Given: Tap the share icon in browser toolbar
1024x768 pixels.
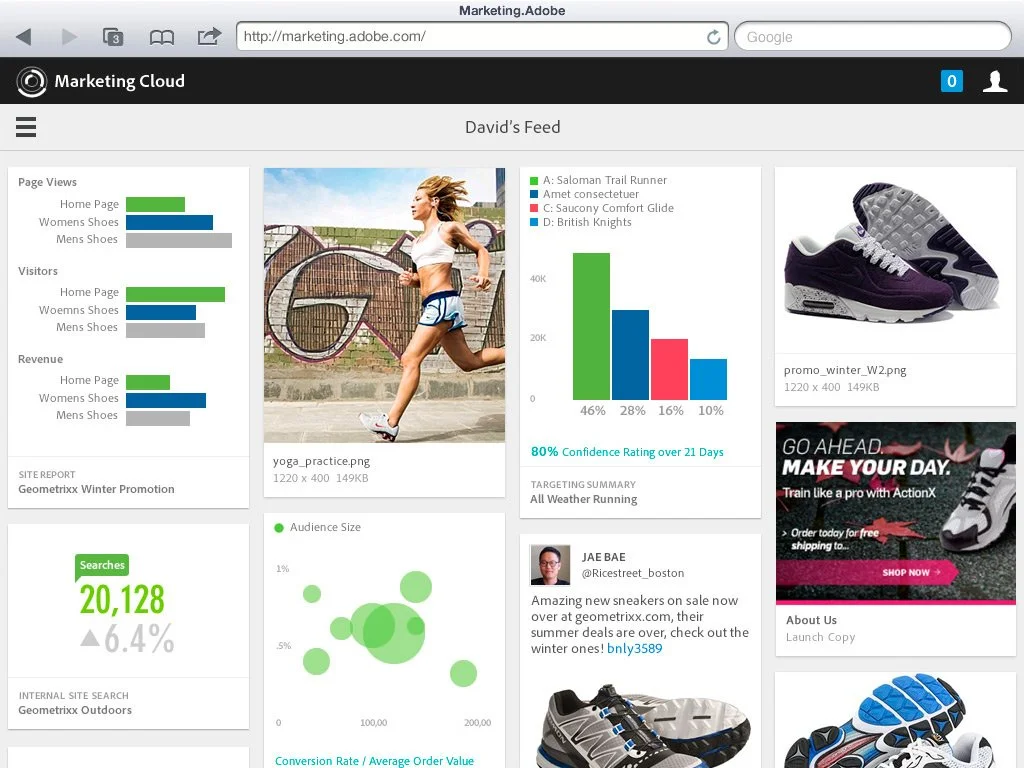Looking at the screenshot, I should click(209, 36).
